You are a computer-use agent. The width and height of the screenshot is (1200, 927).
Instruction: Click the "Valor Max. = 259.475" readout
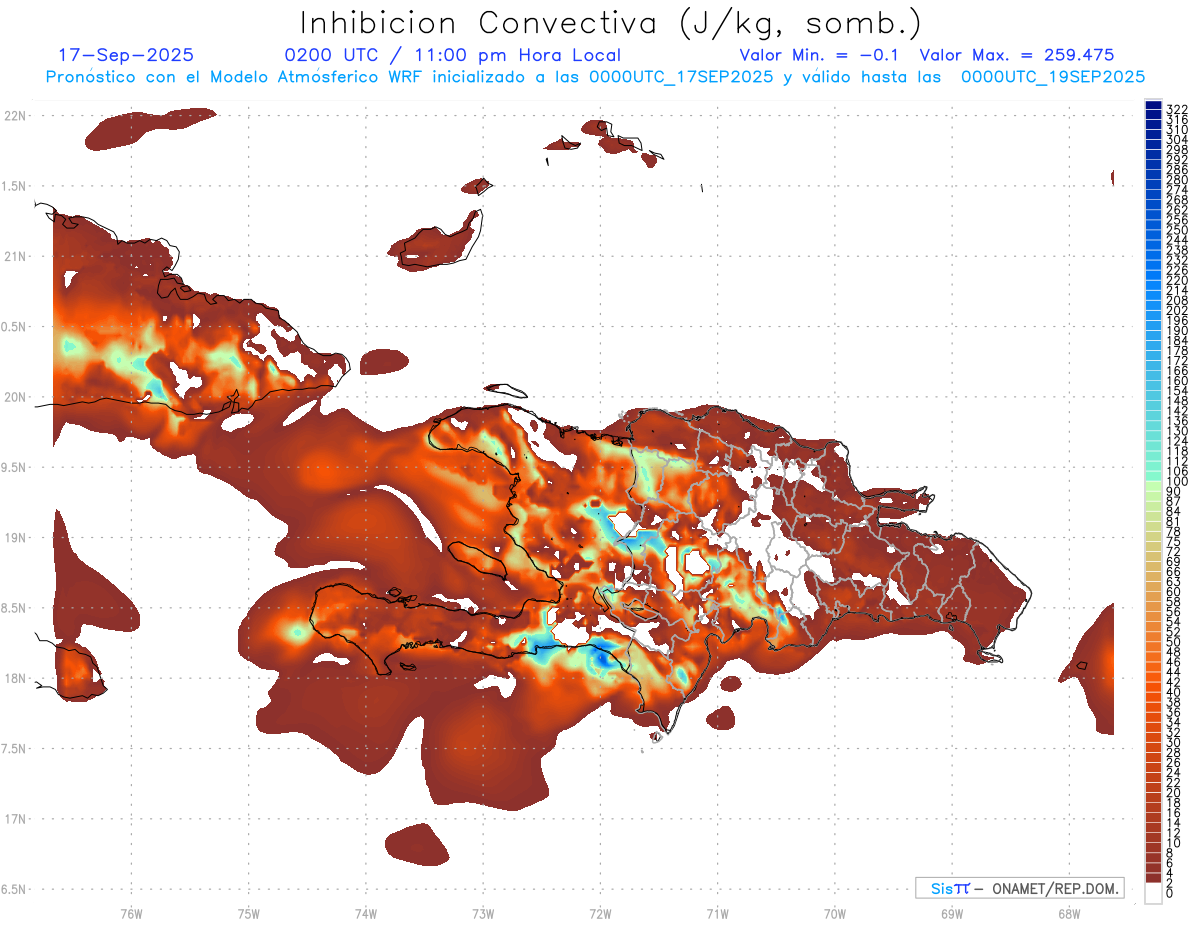[1016, 56]
